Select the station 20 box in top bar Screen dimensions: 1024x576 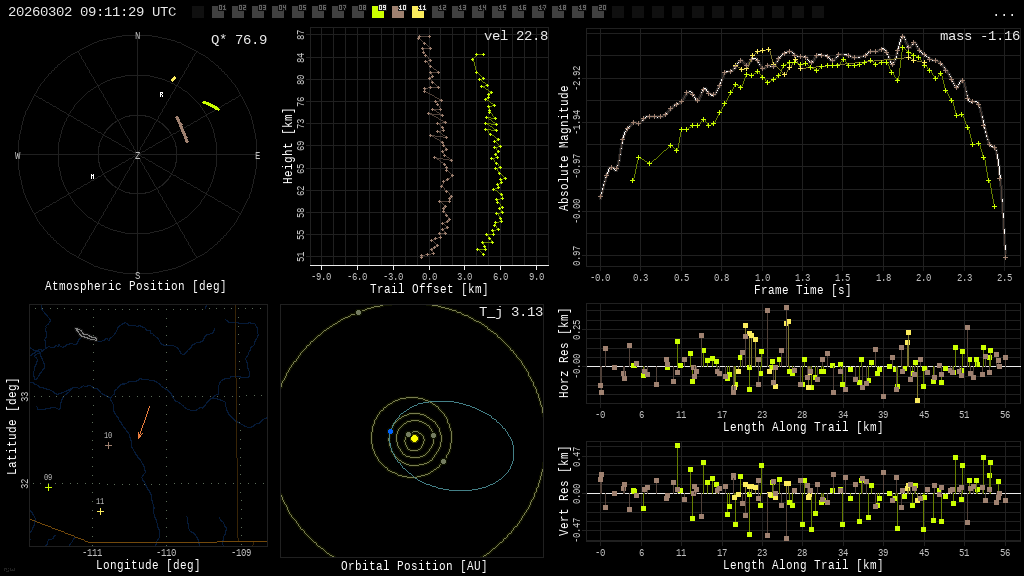point(598,12)
